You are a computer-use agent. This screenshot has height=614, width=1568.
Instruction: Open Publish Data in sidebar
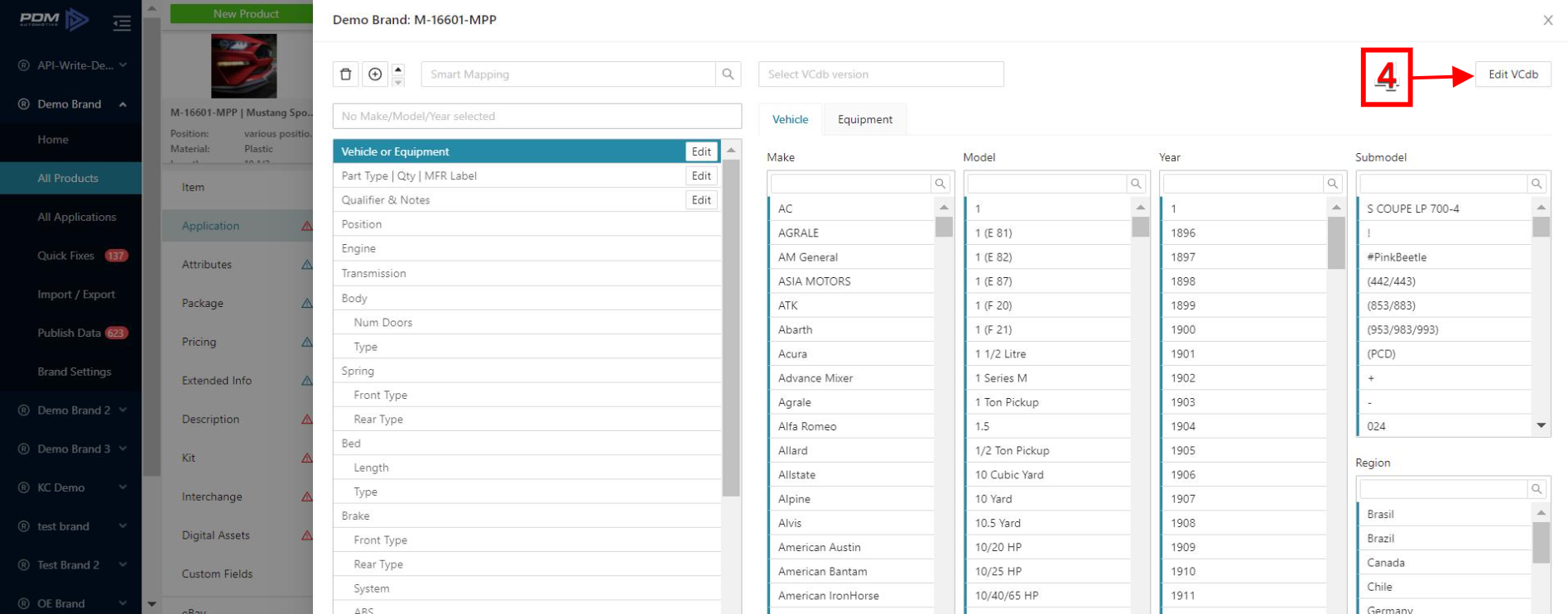pyautogui.click(x=71, y=333)
